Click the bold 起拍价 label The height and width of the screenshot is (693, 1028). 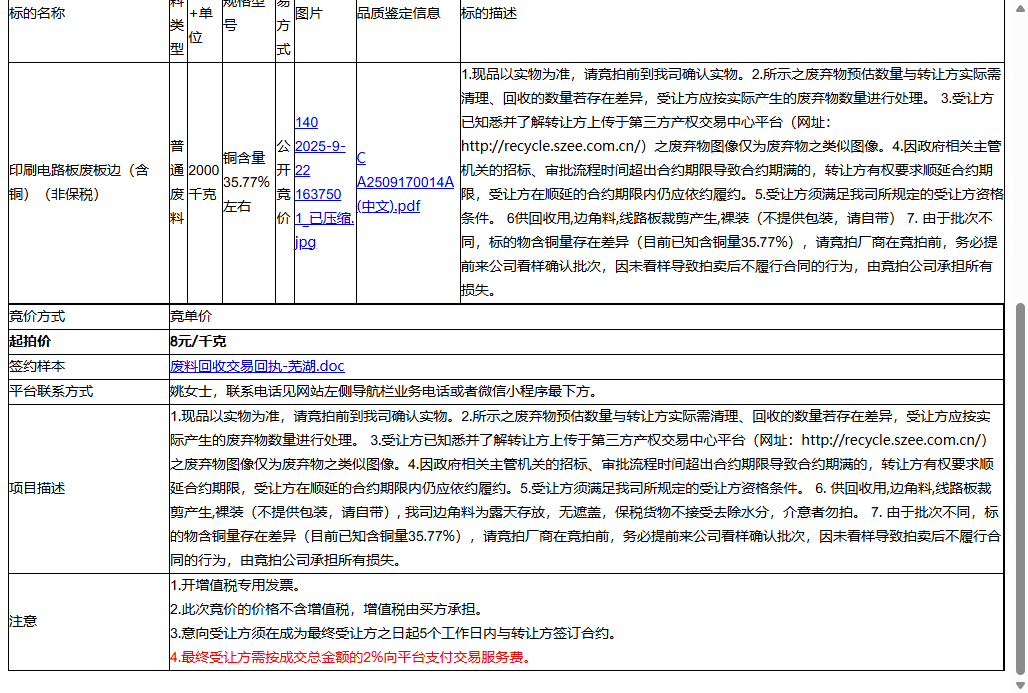point(30,342)
